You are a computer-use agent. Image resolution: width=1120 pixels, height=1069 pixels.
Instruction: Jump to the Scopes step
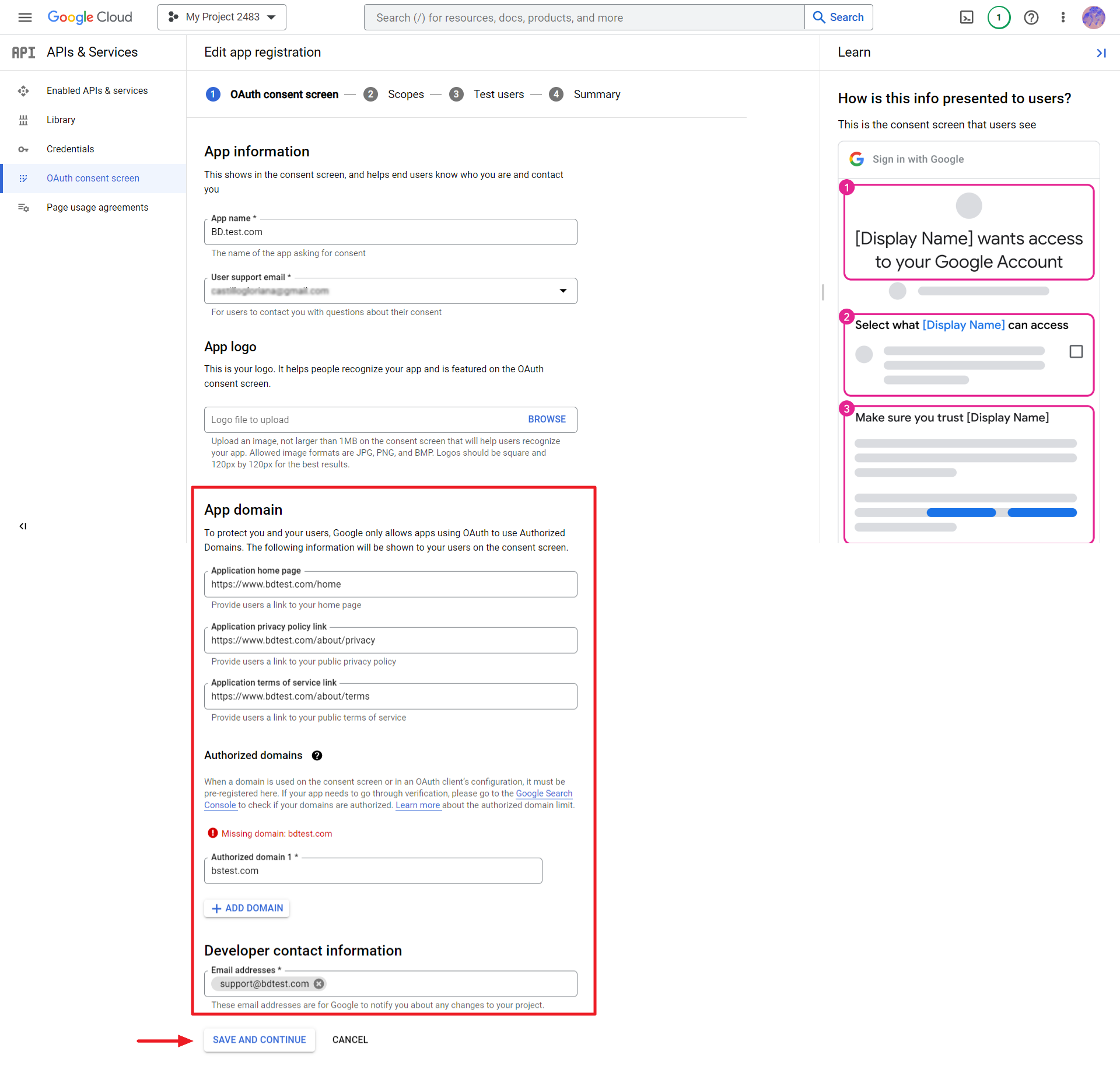[x=405, y=95]
